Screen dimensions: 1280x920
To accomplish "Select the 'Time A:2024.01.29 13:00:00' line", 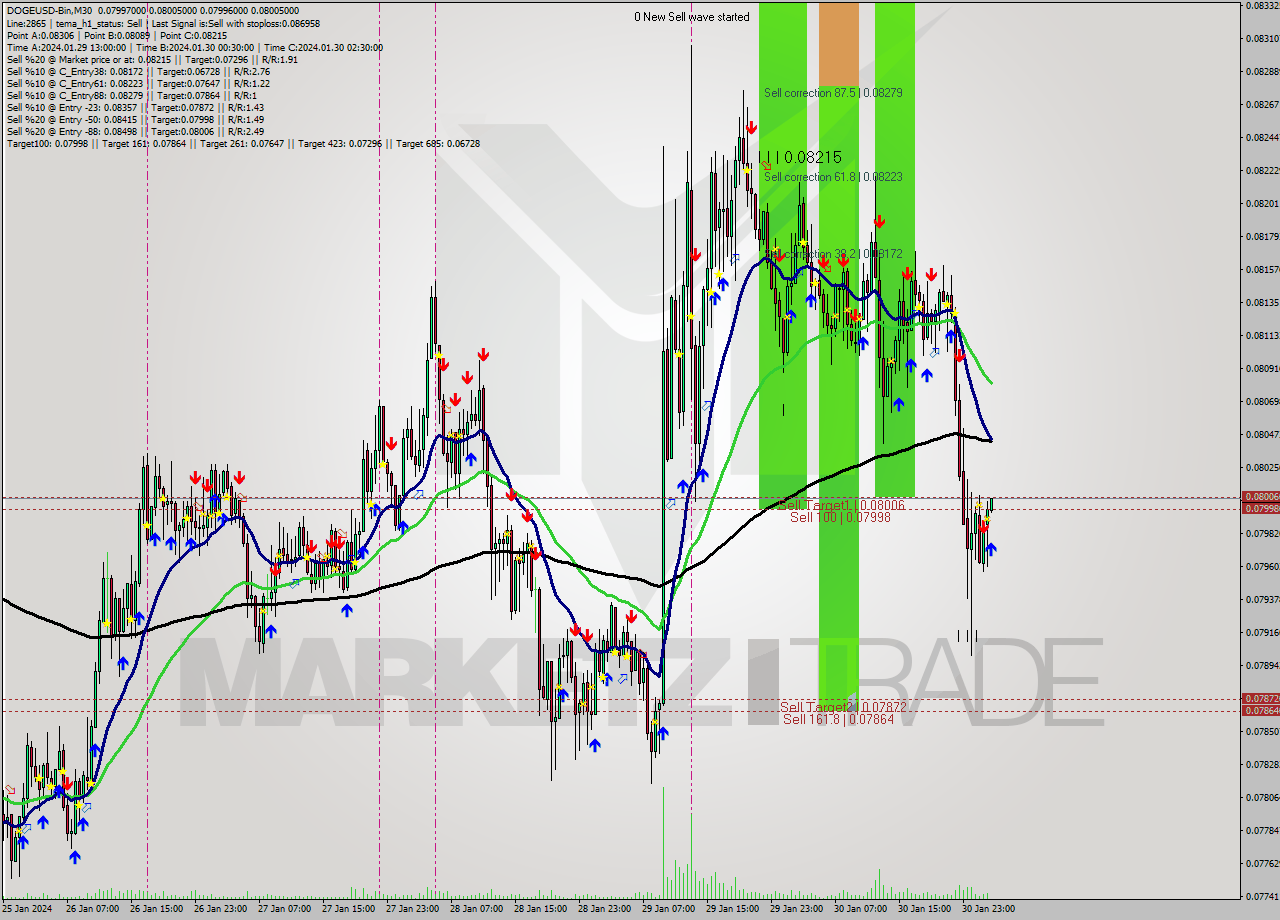I will pos(194,47).
